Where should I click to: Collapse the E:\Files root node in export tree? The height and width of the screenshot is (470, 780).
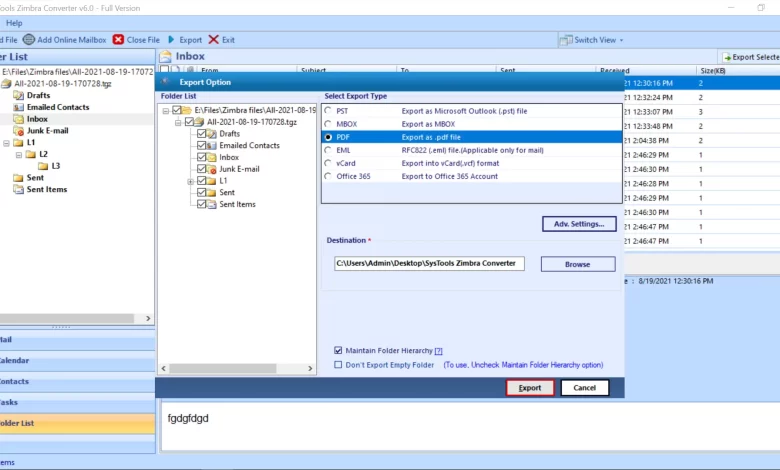pos(166,110)
